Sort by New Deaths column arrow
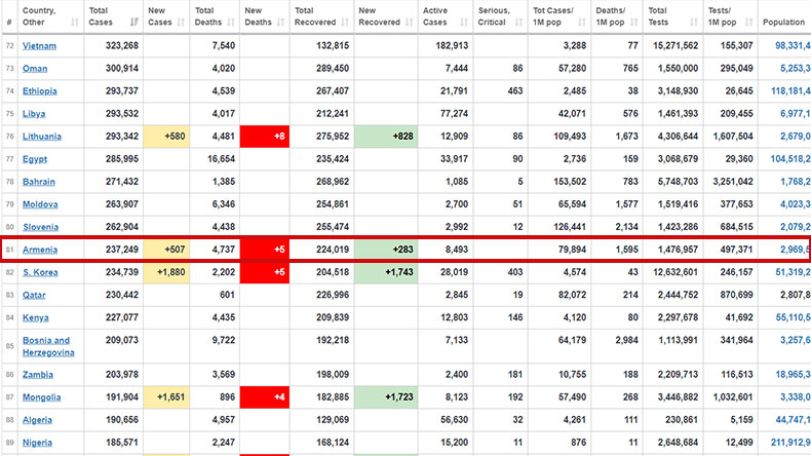 [x=281, y=22]
